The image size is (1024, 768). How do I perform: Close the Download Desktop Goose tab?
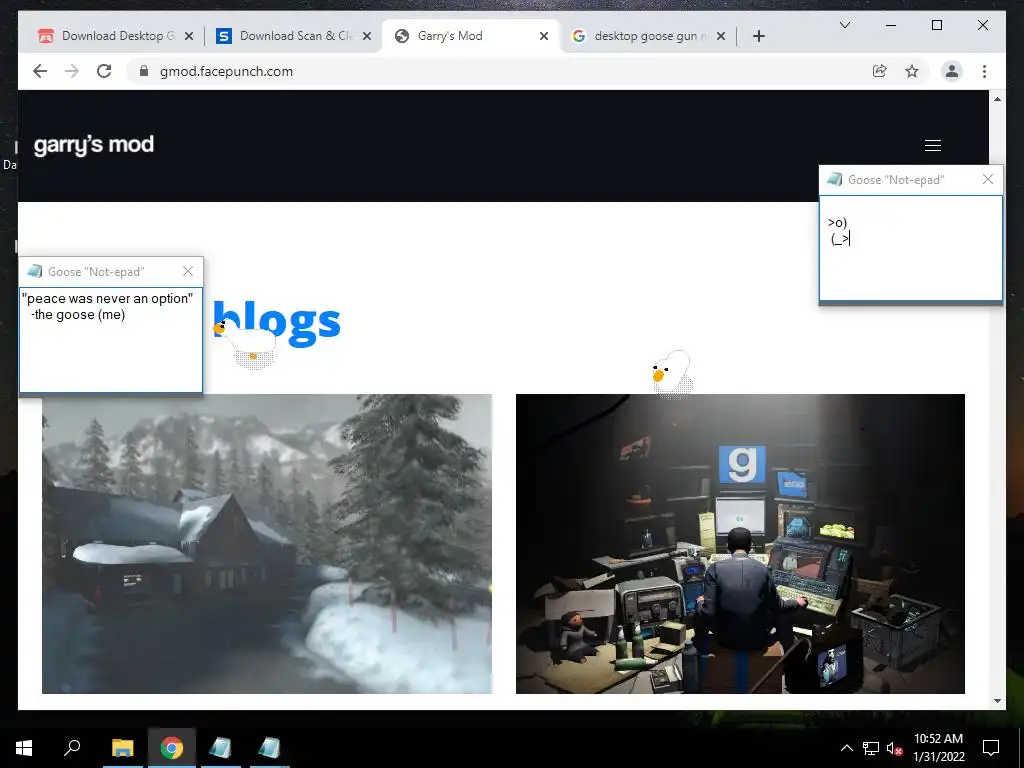coord(189,36)
